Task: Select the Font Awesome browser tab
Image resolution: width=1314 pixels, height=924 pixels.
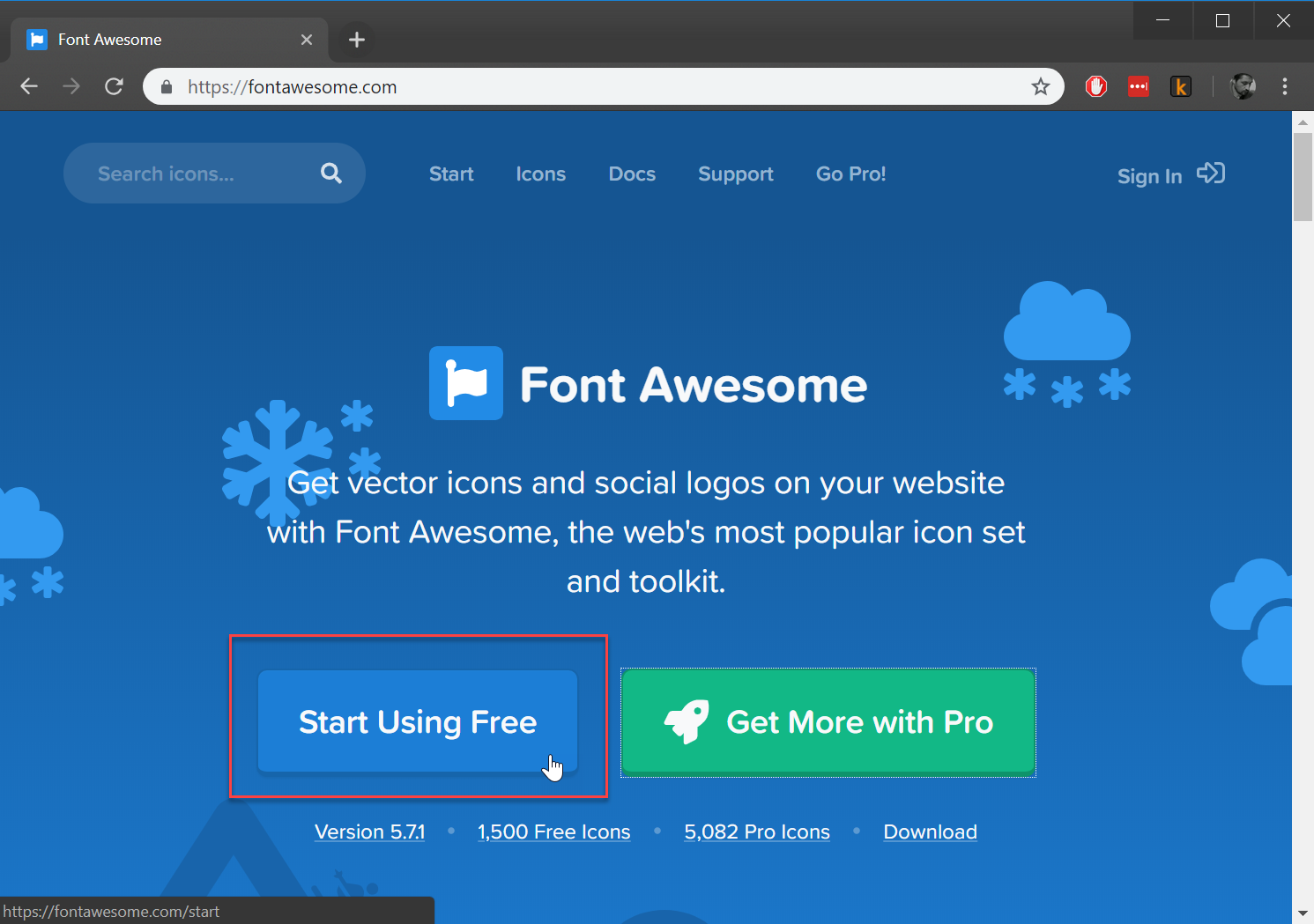Action: tap(169, 40)
